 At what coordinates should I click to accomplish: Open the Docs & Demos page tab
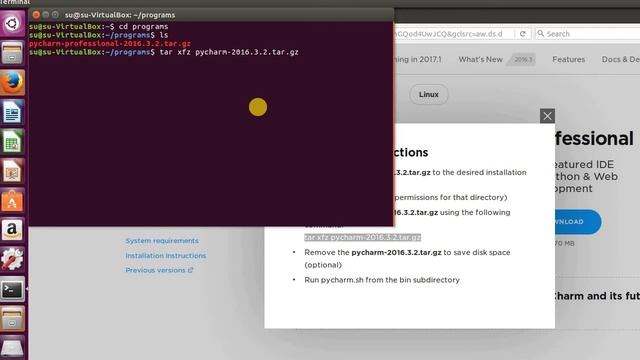point(620,60)
